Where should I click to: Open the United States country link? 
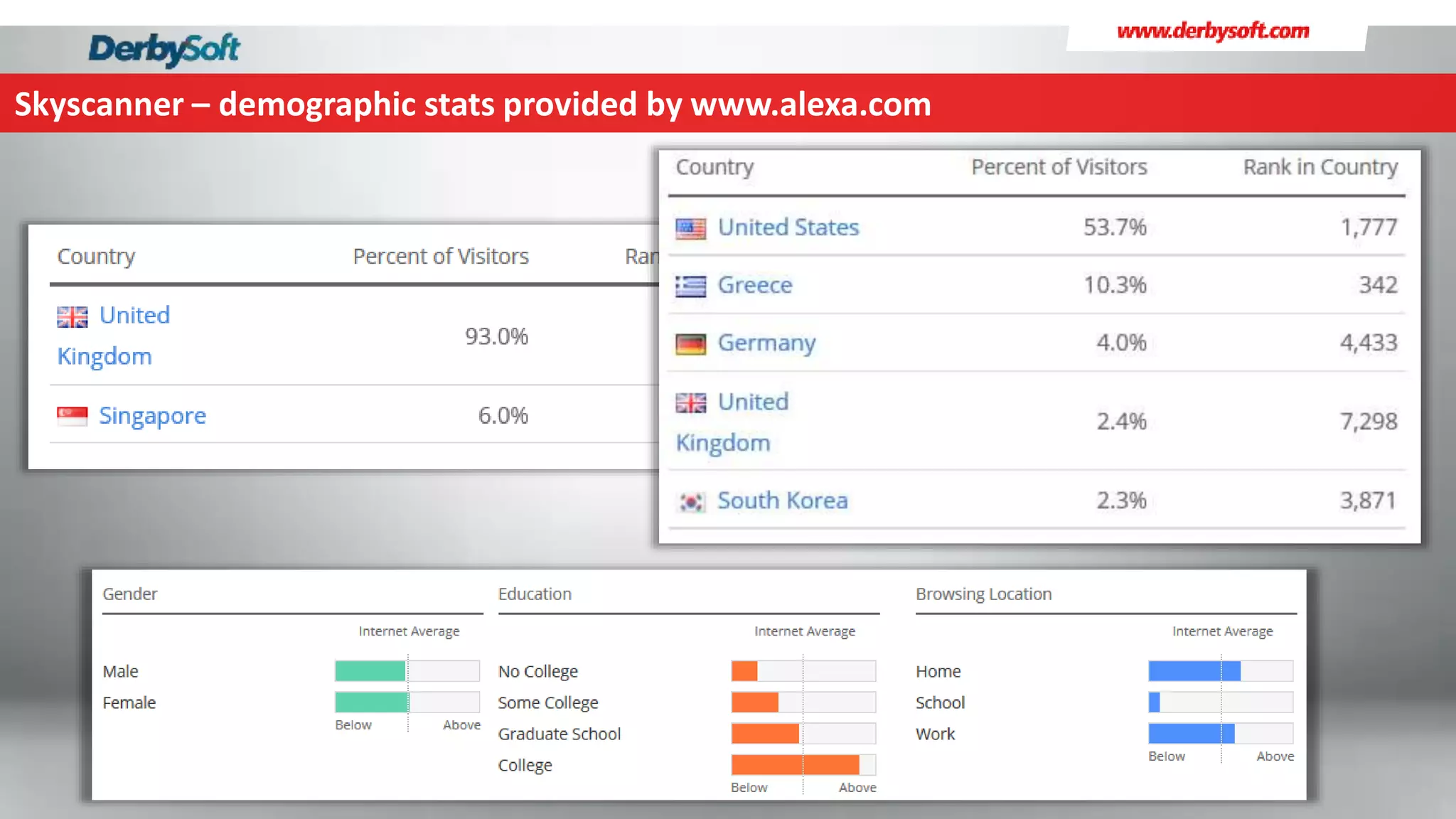tap(788, 227)
